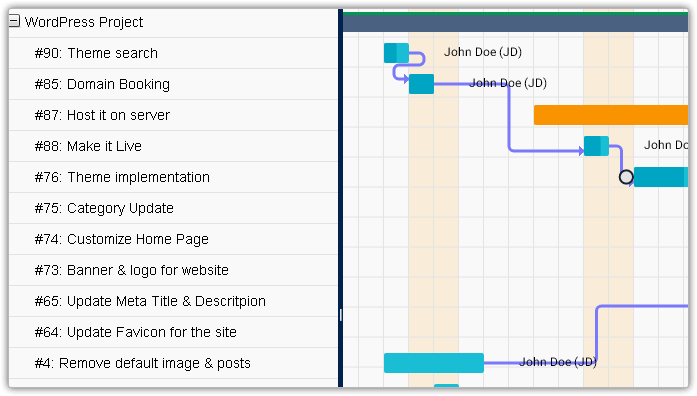Select task #65: Update Meta Title & Descritpion
The height and width of the screenshot is (396, 697).
(173, 301)
